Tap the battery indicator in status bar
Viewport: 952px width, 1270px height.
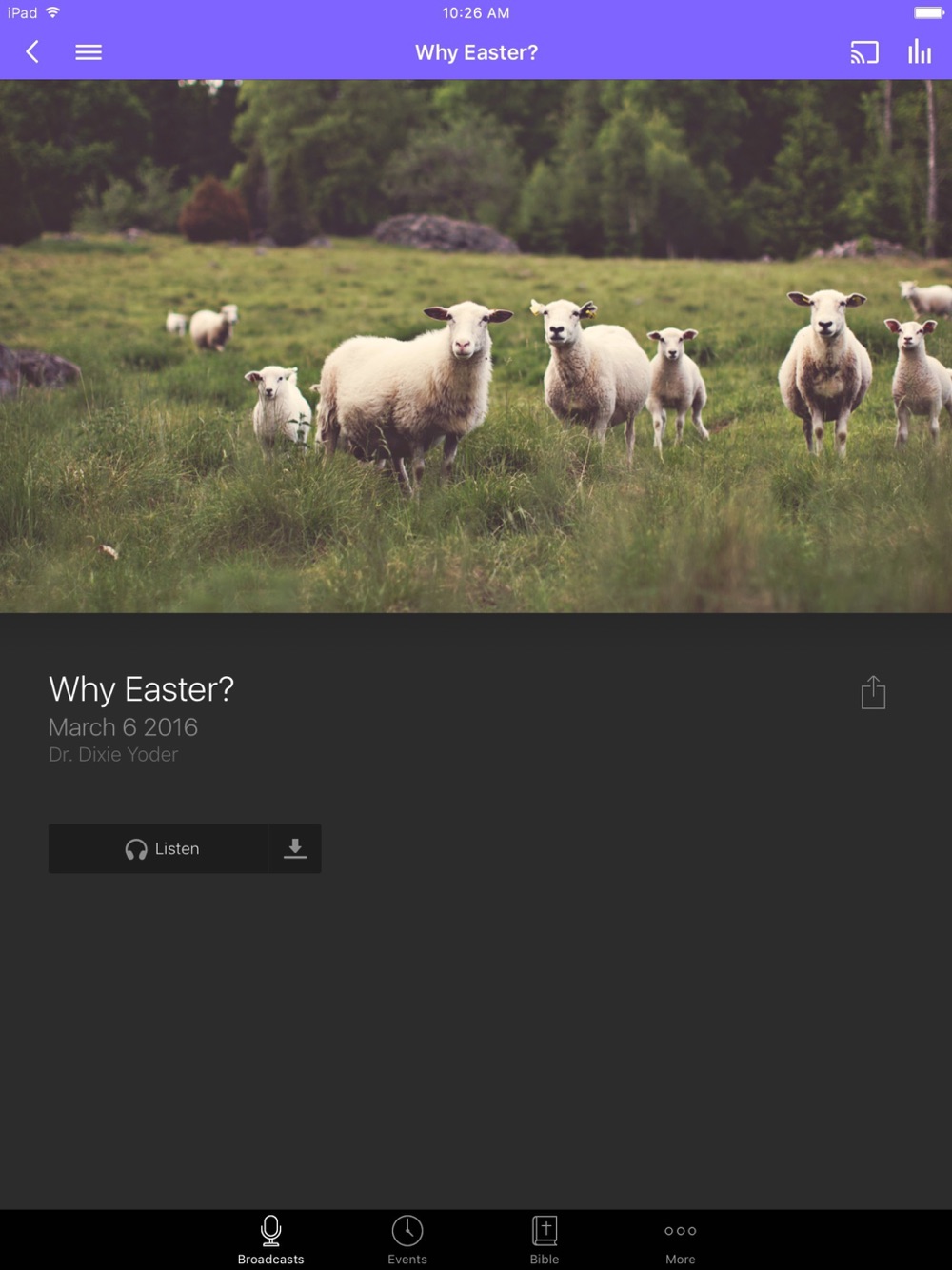point(929,12)
